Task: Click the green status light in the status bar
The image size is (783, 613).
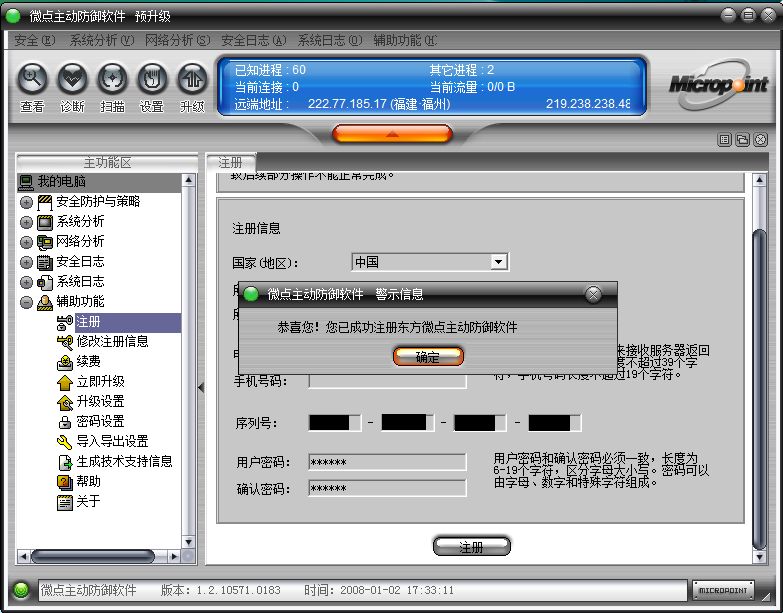Action: coord(21,591)
